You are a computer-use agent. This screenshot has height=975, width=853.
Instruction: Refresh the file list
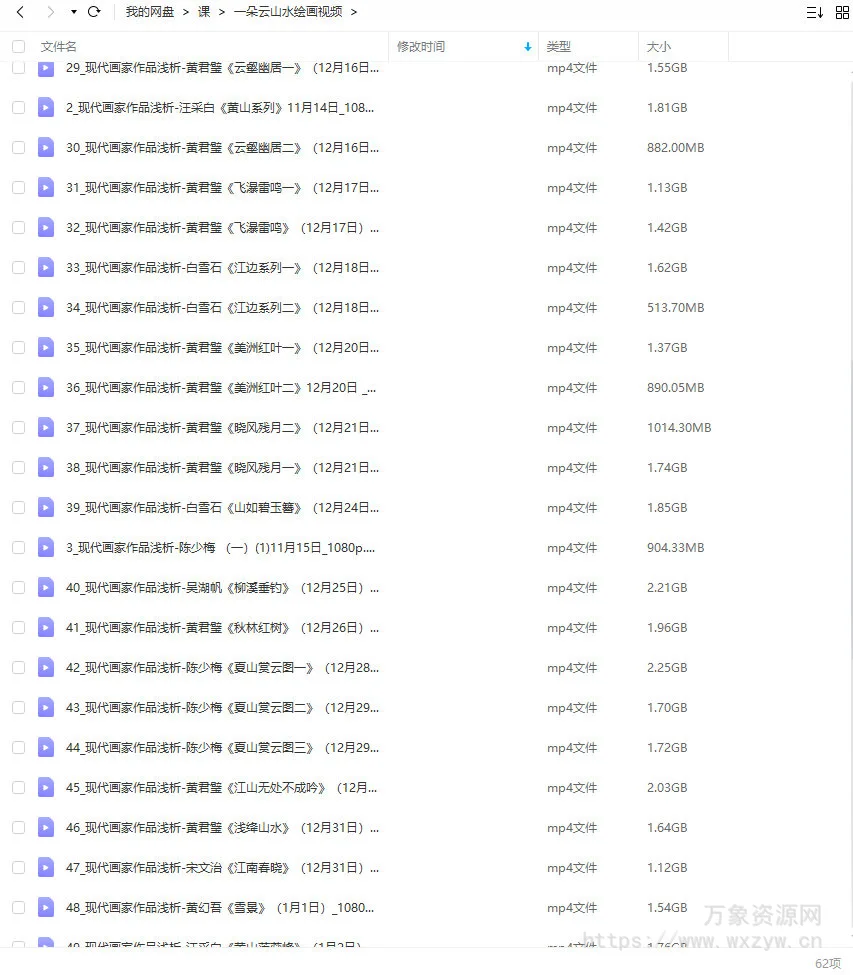point(94,12)
